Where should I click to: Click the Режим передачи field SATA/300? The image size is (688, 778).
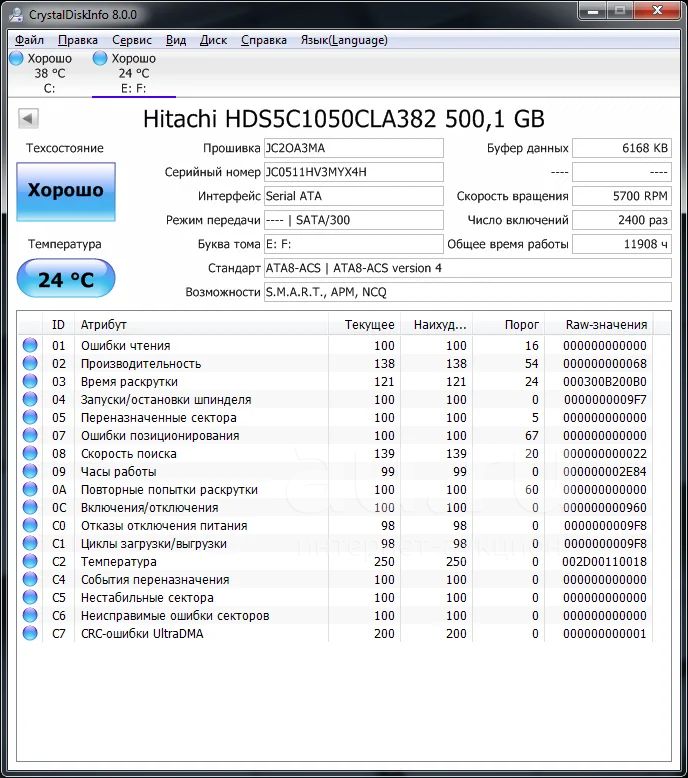354,220
